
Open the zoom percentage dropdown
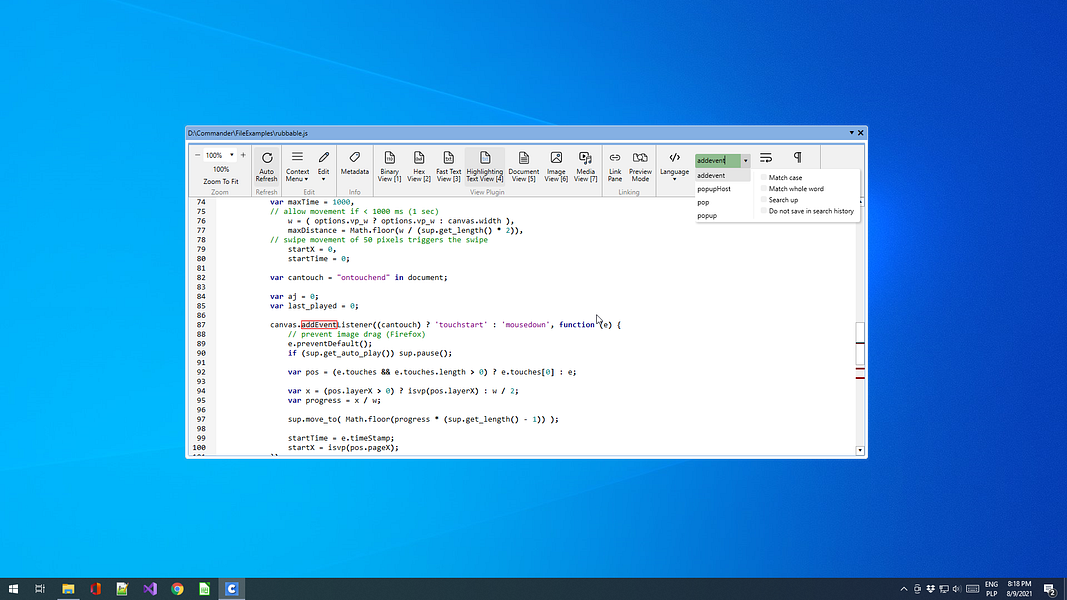231,155
